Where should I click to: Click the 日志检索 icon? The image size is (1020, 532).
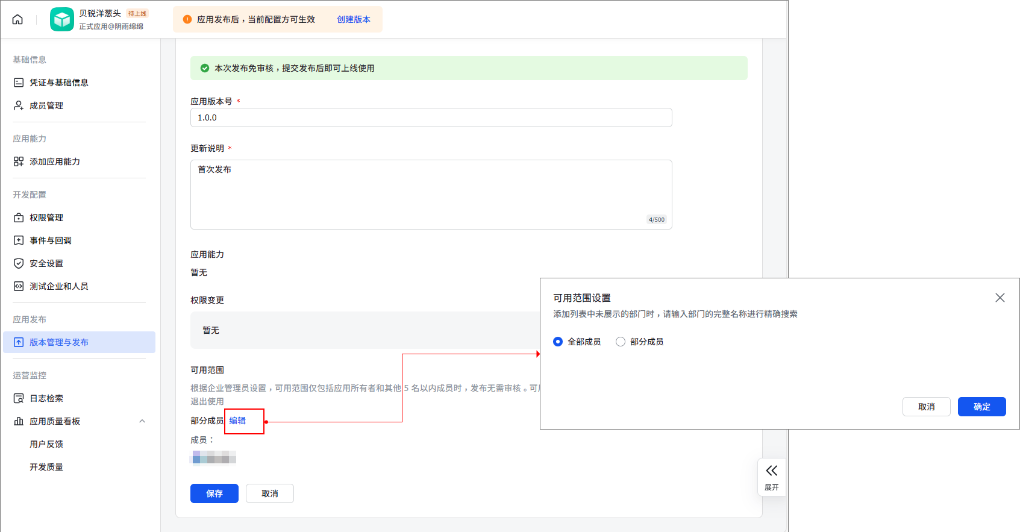pyautogui.click(x=19, y=398)
